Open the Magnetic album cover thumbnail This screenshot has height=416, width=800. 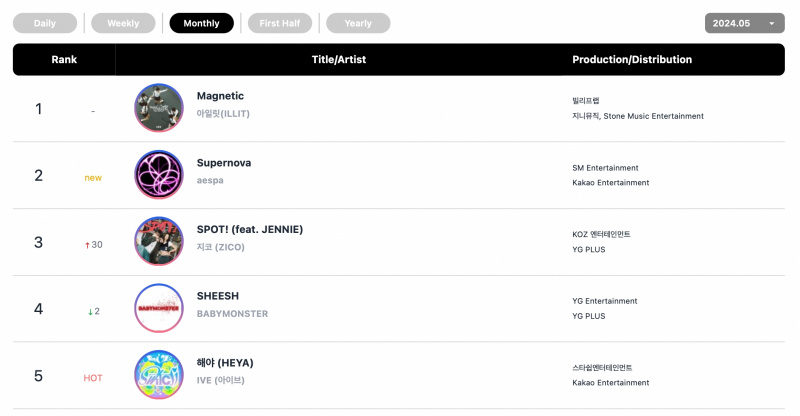[159, 108]
